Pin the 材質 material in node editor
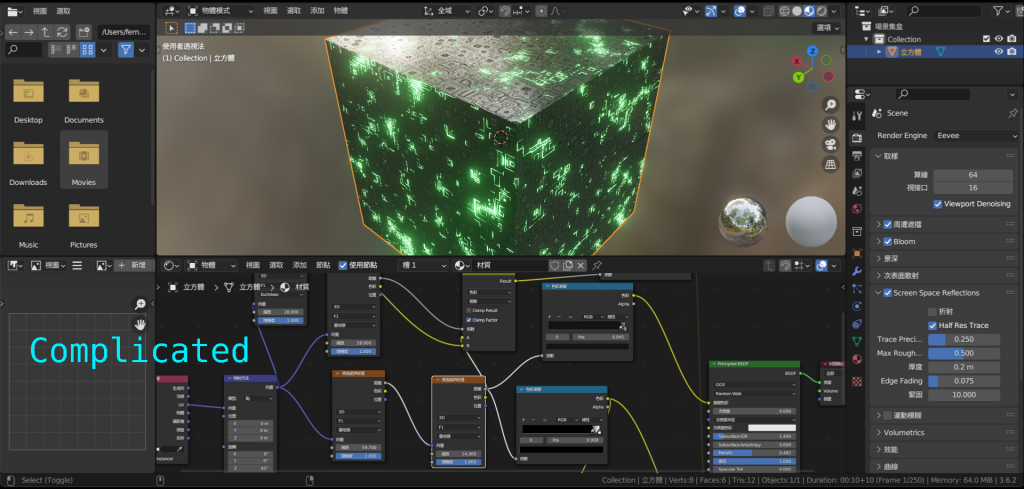Viewport: 1024px width, 489px height. (597, 265)
